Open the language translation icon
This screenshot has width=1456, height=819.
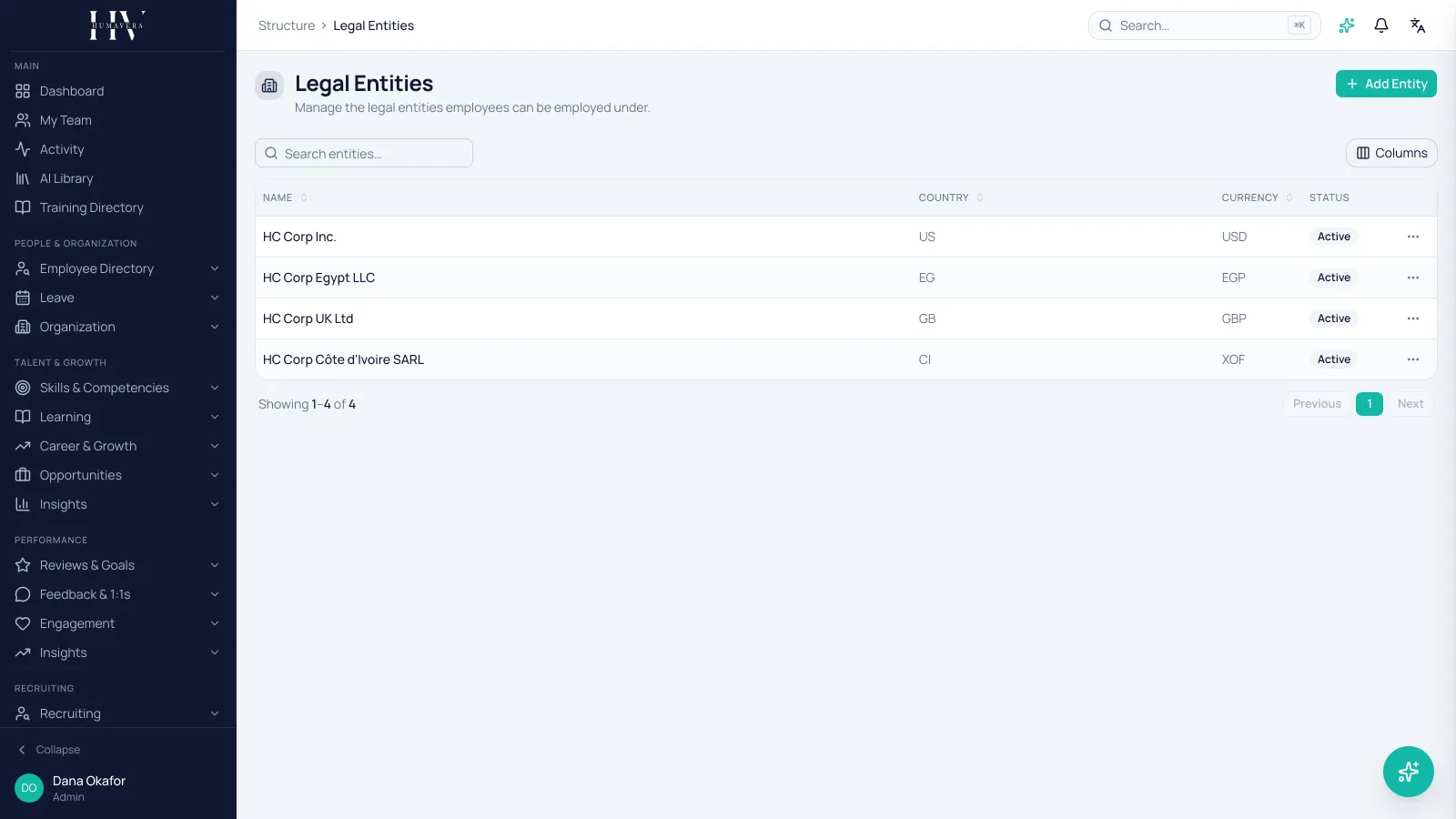(1418, 25)
